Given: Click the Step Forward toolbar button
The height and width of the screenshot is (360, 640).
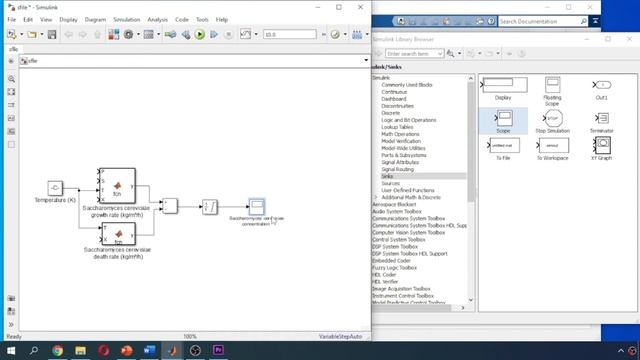Looking at the screenshot, I should pyautogui.click(x=214, y=35).
